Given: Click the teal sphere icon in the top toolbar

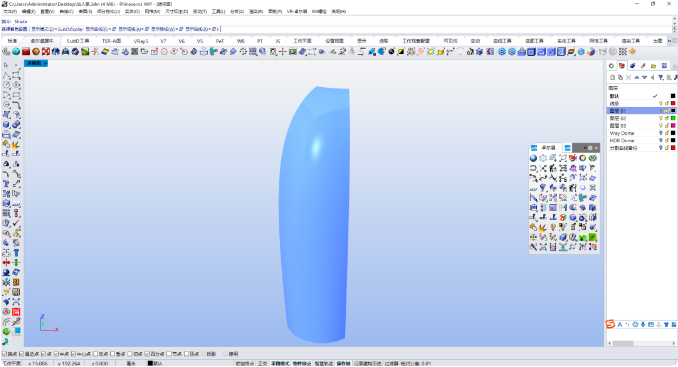Looking at the screenshot, I should click(16, 51).
